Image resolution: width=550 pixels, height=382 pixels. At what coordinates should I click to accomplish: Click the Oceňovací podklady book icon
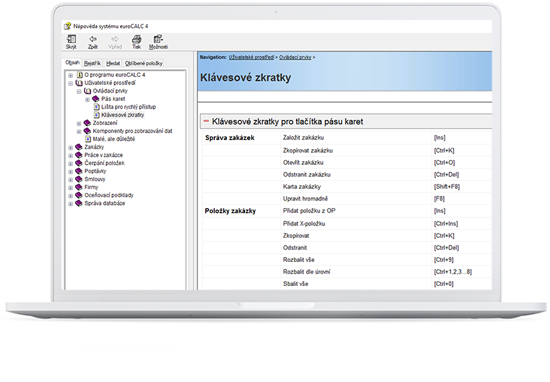click(79, 195)
